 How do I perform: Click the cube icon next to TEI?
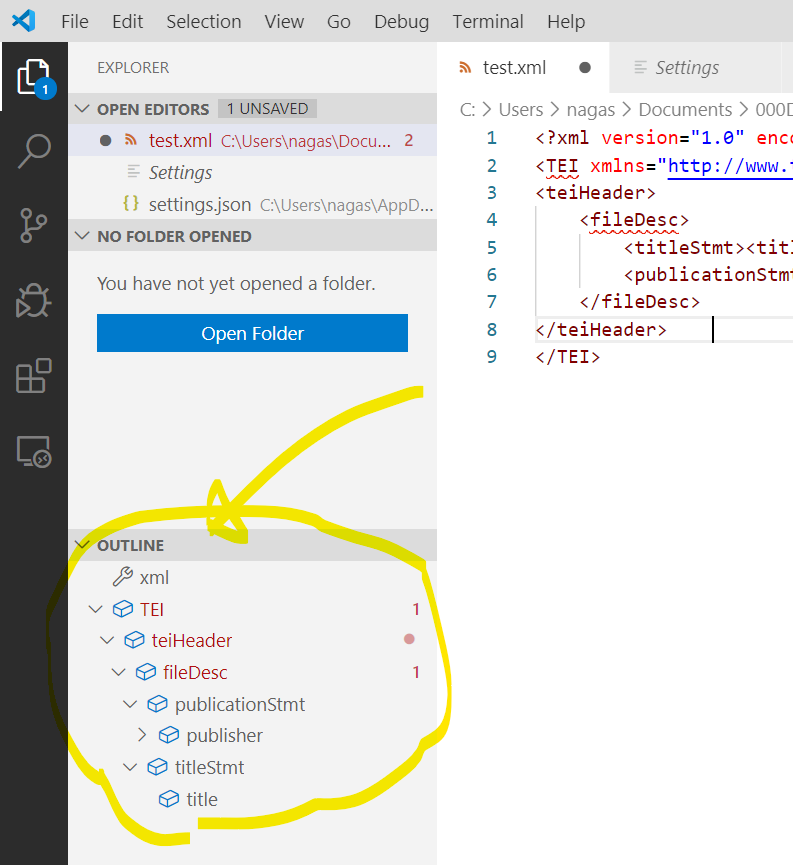click(x=123, y=609)
